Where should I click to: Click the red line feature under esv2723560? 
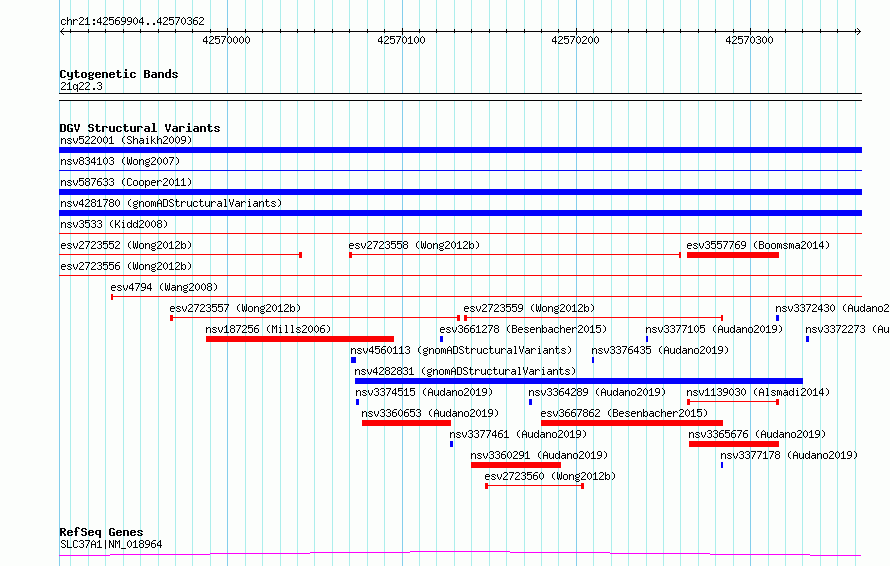click(x=534, y=486)
